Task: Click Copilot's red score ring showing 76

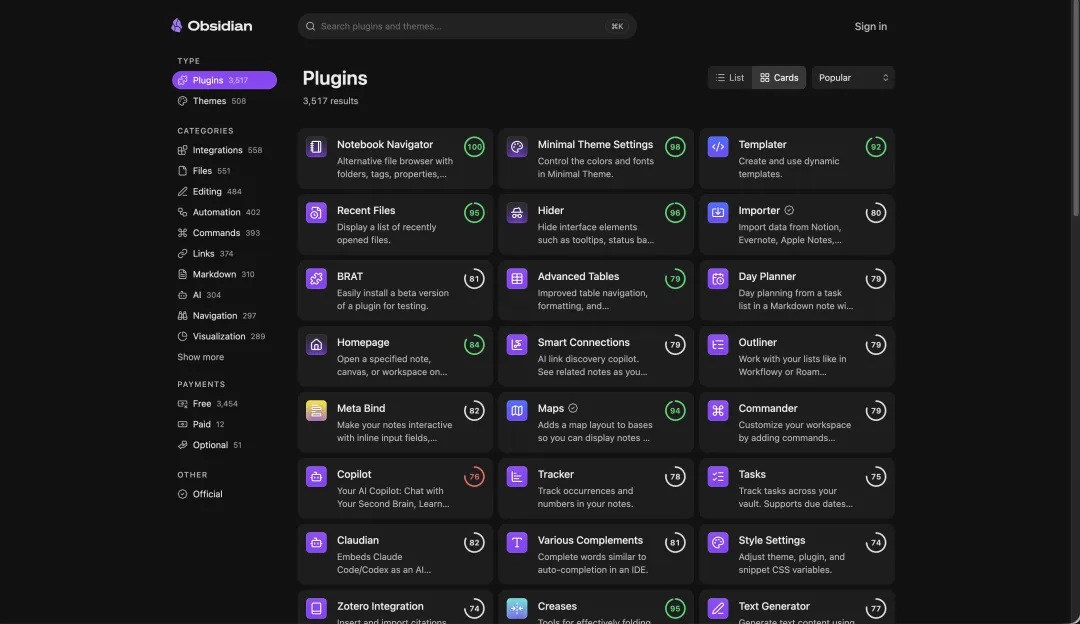Action: click(x=474, y=477)
